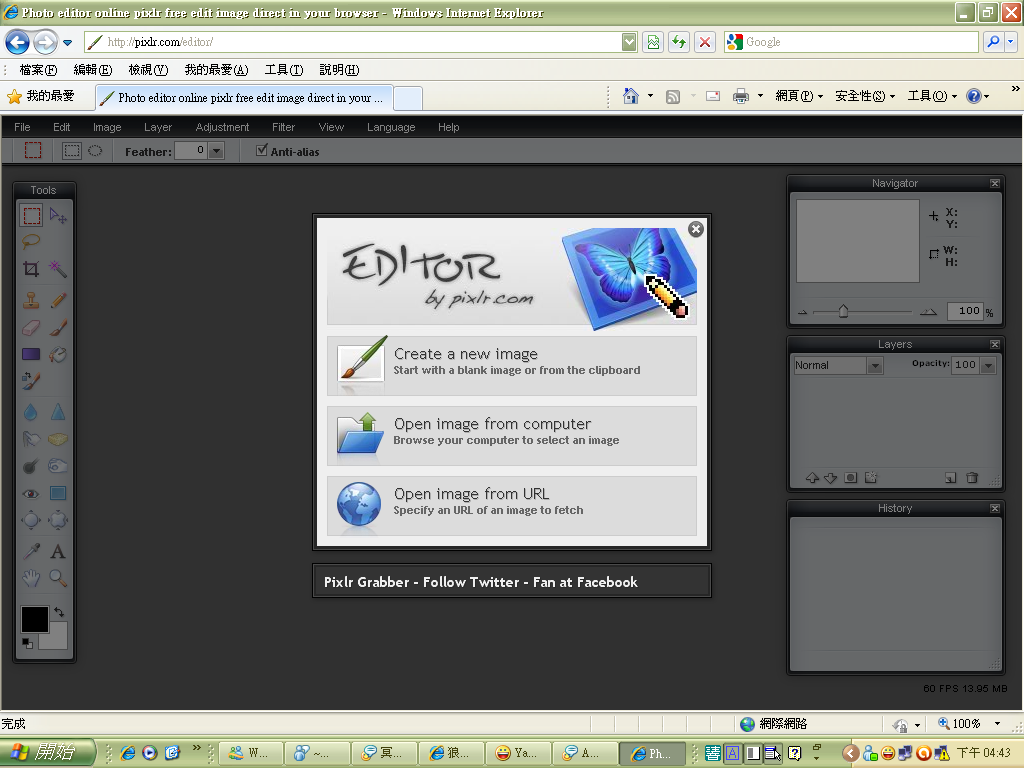Screen dimensions: 1024x768
Task: Open the Feather value dropdown
Action: 217,151
